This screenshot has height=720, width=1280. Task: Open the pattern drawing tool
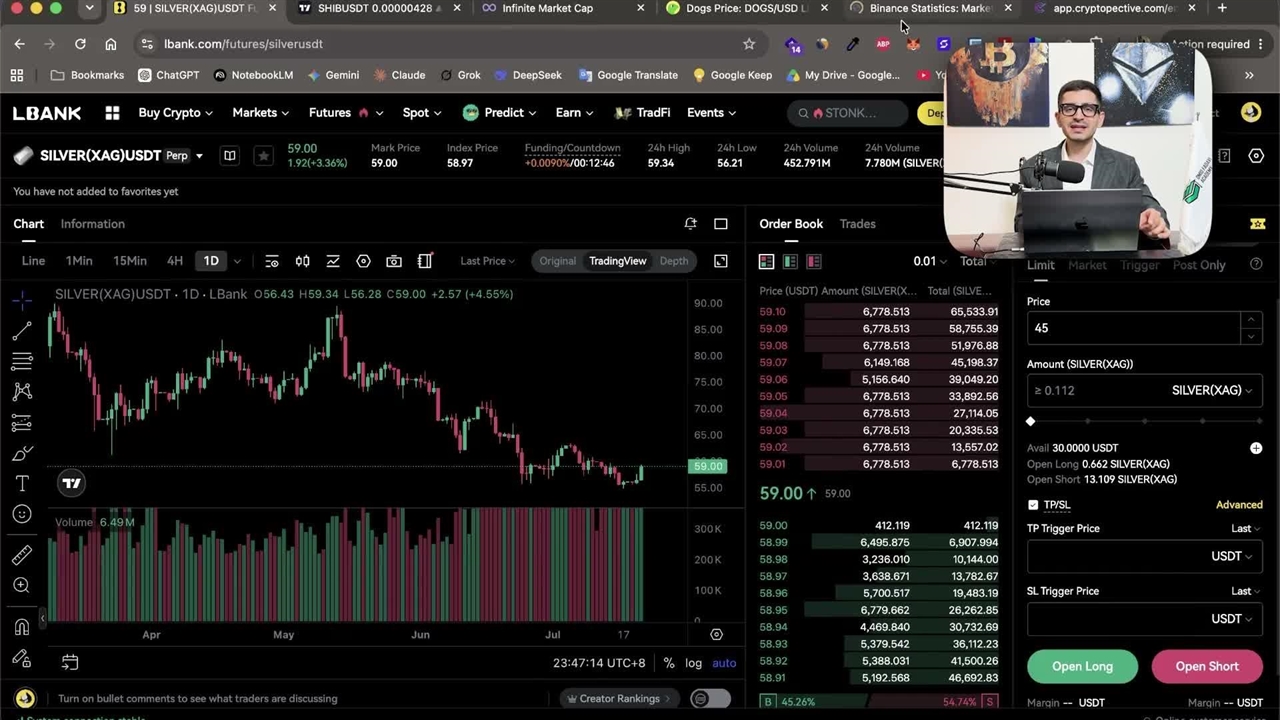point(22,392)
